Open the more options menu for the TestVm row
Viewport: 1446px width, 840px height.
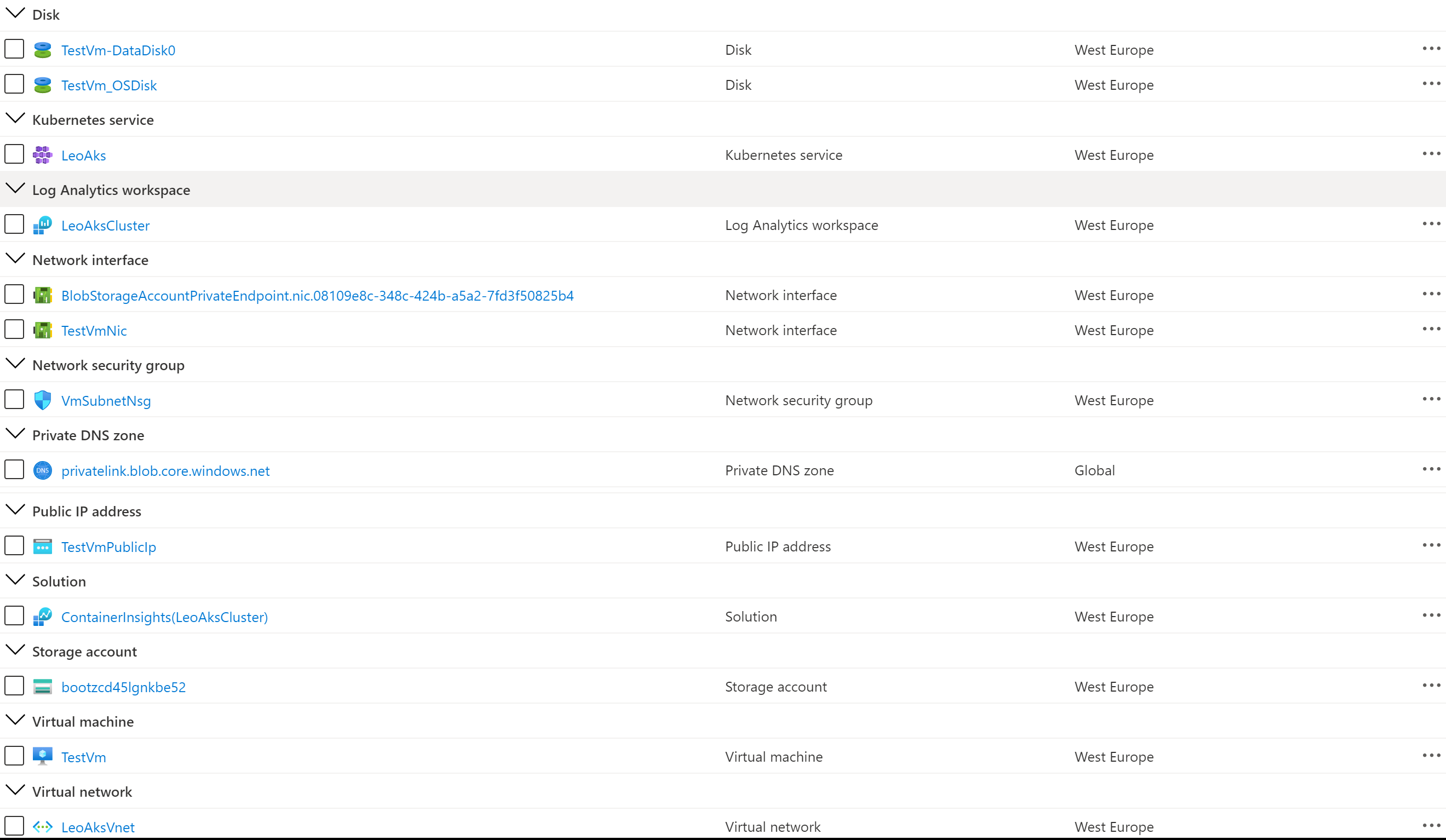[1431, 756]
